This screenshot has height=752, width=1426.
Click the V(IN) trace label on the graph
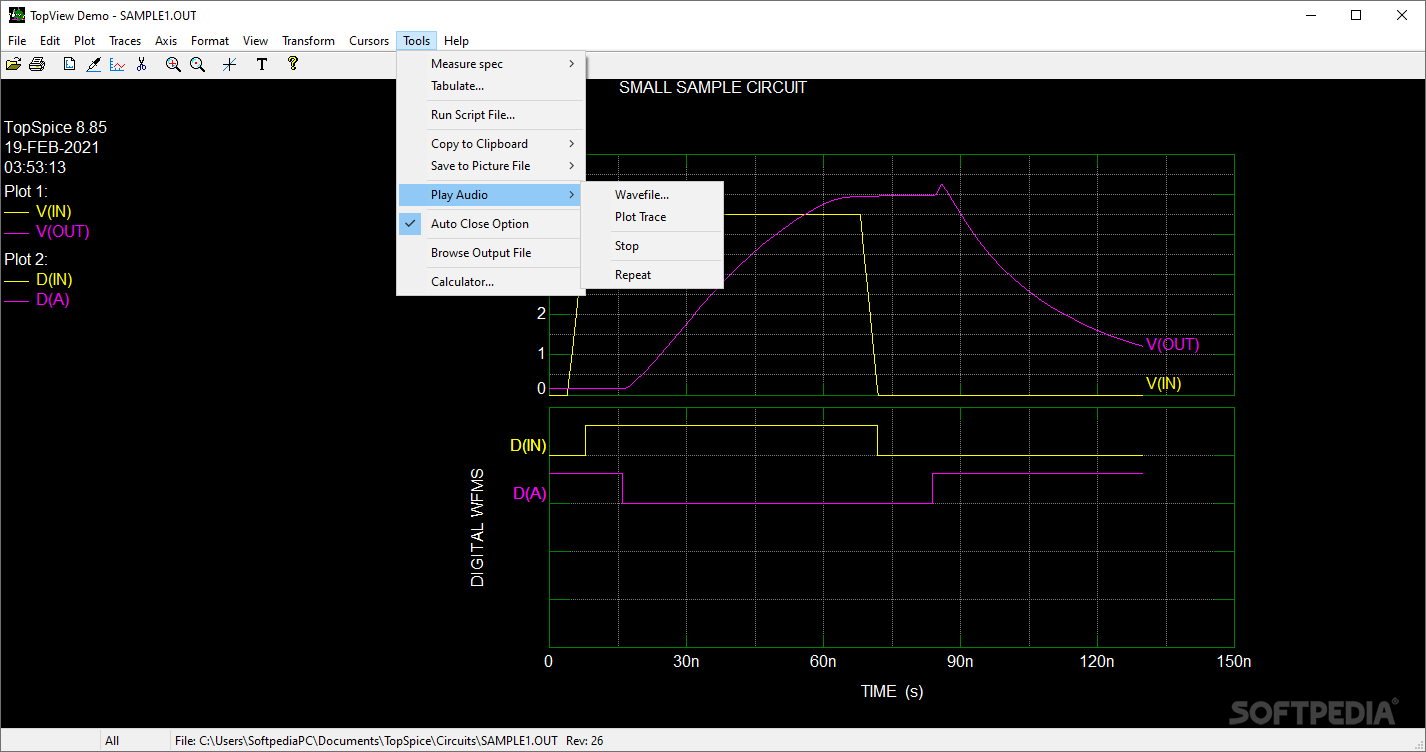[1164, 384]
